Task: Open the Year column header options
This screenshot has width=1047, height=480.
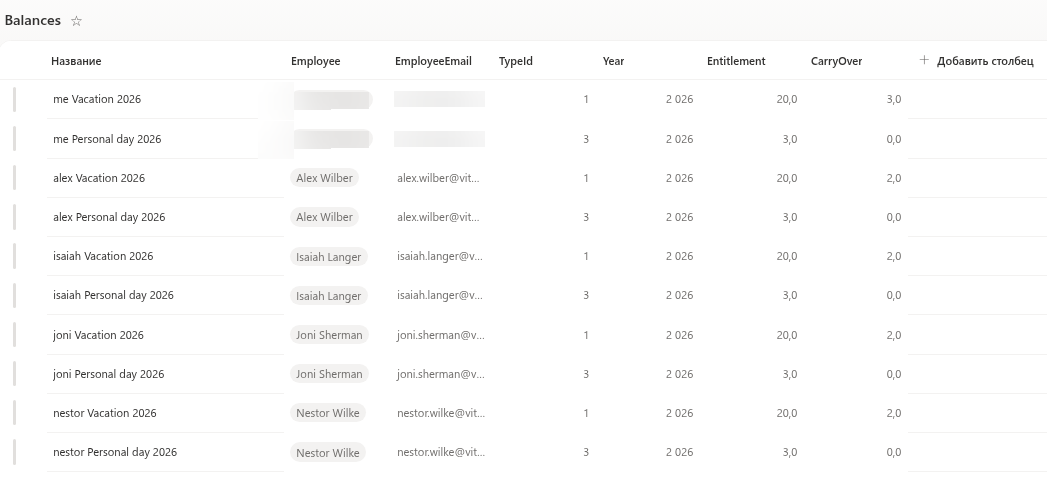Action: 613,61
